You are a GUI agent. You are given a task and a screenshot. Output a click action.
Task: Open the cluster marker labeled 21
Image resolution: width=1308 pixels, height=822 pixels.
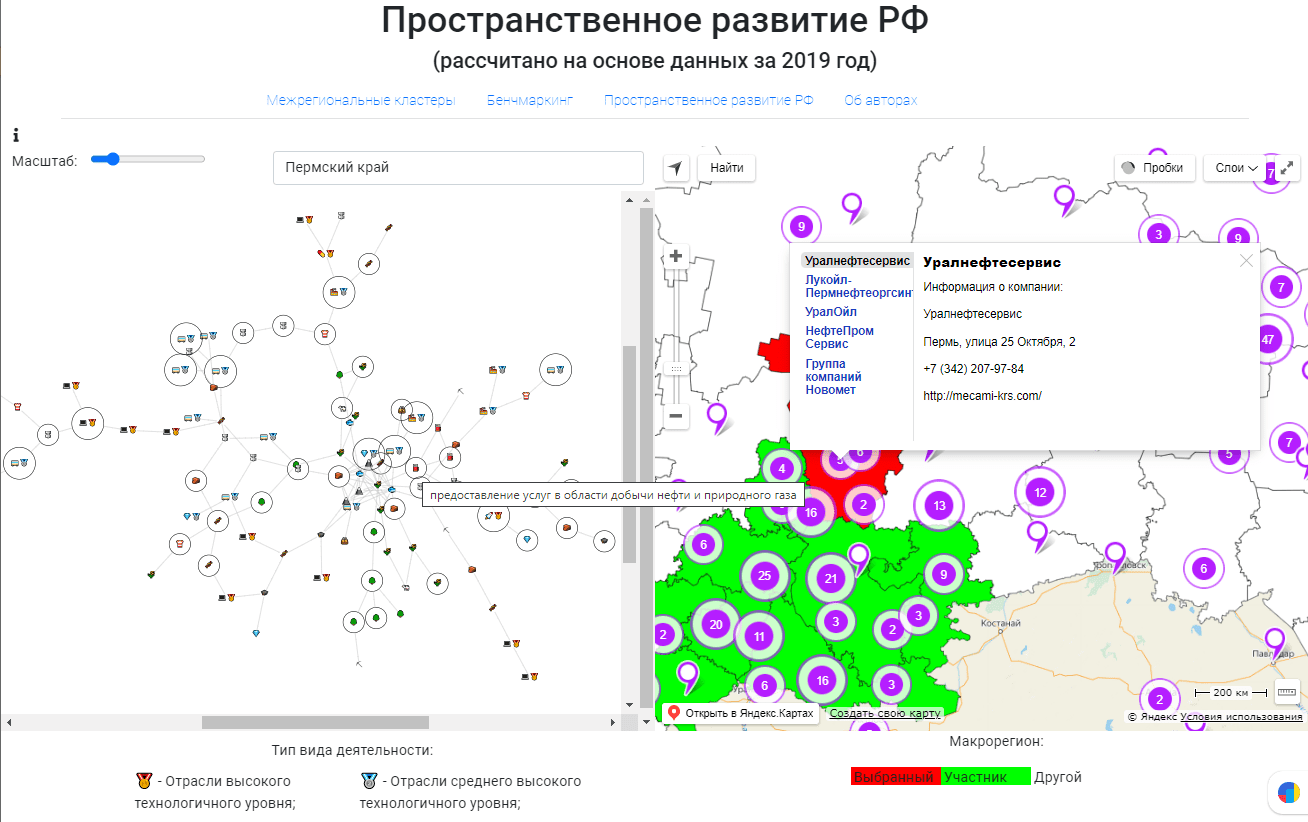point(830,578)
